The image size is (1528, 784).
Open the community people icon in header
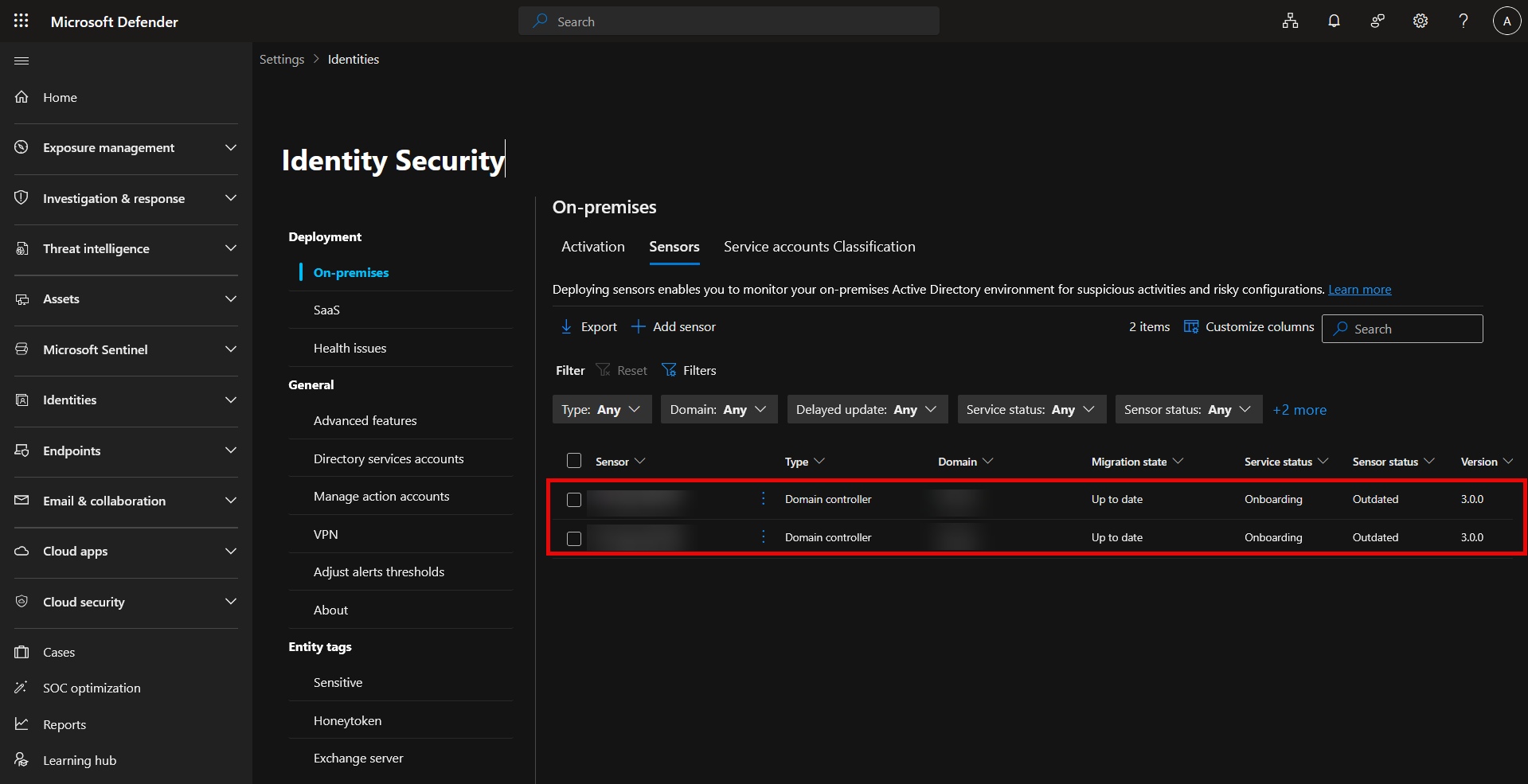click(x=1377, y=21)
